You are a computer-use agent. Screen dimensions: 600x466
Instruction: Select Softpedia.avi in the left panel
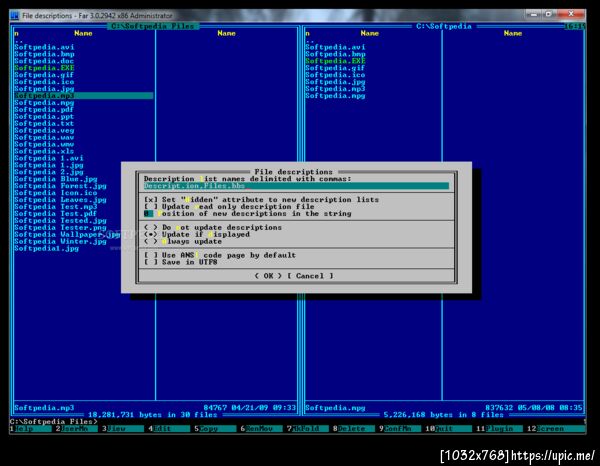[44, 47]
